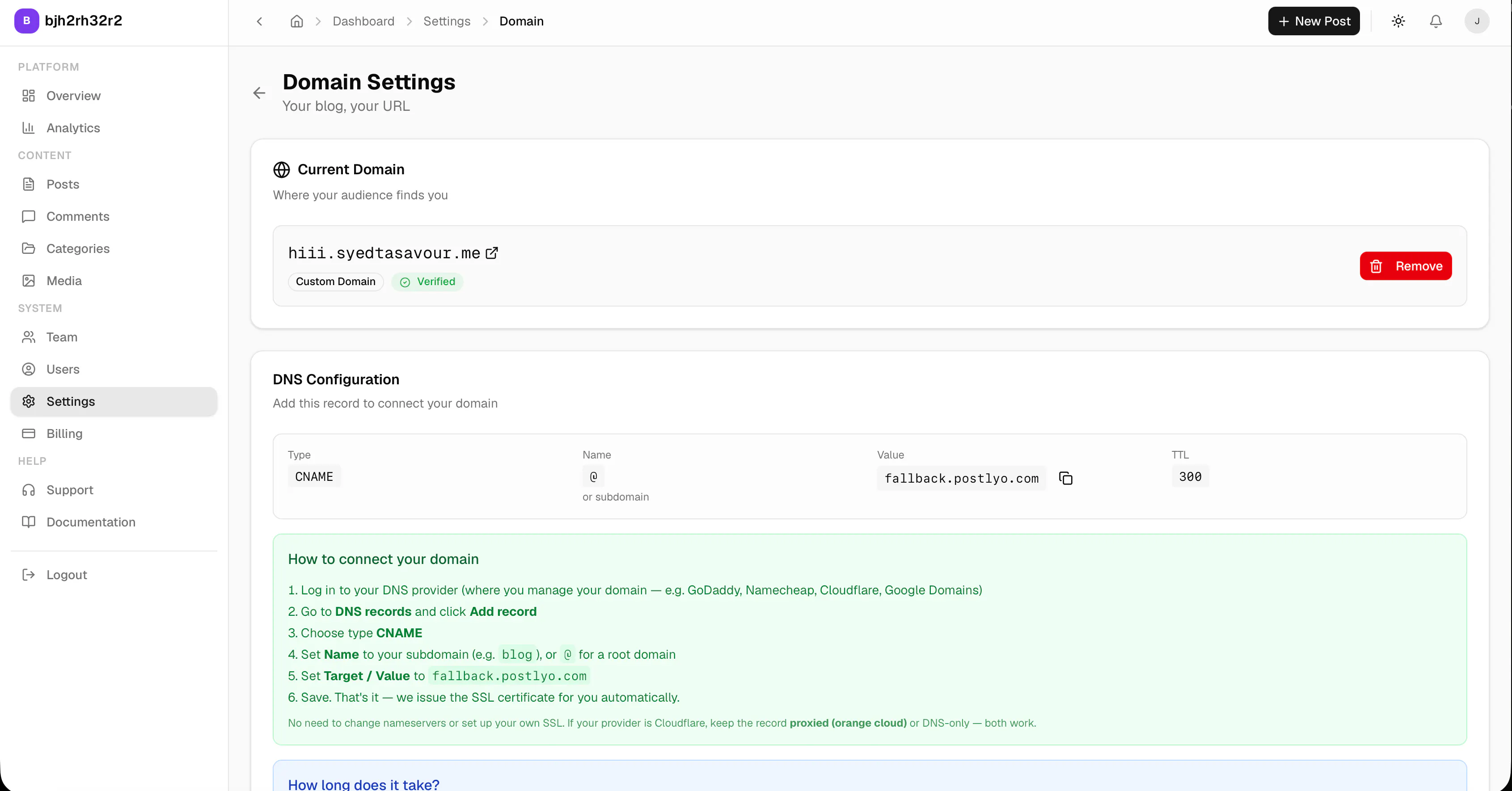Image resolution: width=1512 pixels, height=791 pixels.
Task: Open Documentation link in sidebar
Action: (114, 522)
